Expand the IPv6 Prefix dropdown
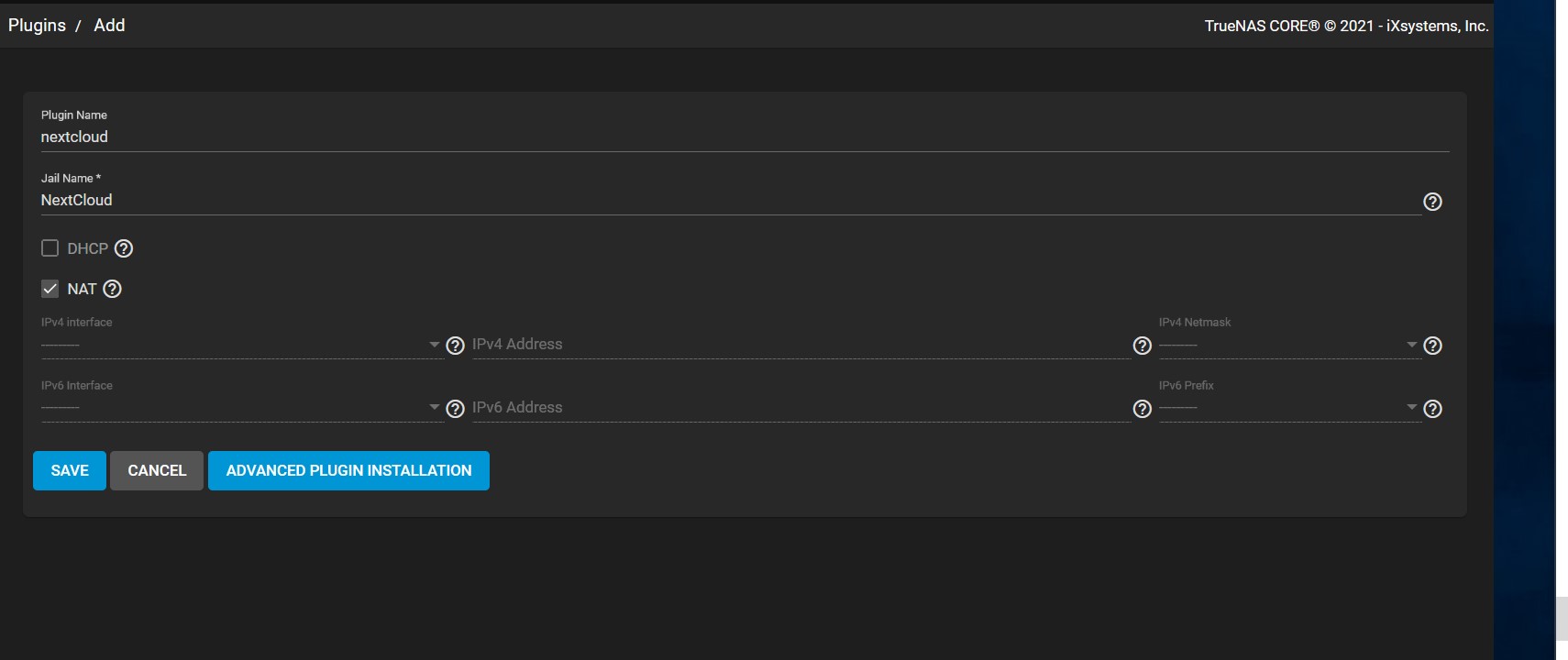This screenshot has height=660, width=1568. point(1289,408)
